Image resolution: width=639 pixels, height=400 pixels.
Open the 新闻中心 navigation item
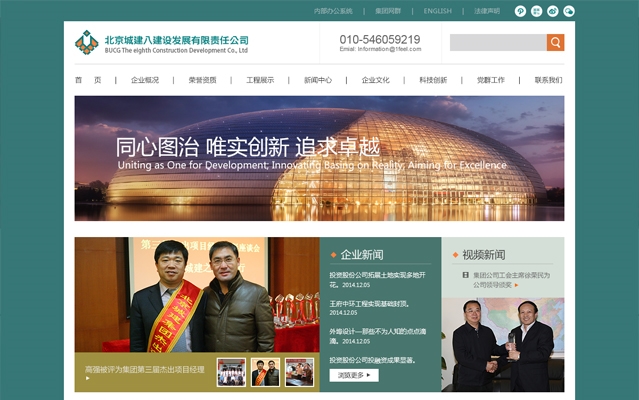coord(318,80)
